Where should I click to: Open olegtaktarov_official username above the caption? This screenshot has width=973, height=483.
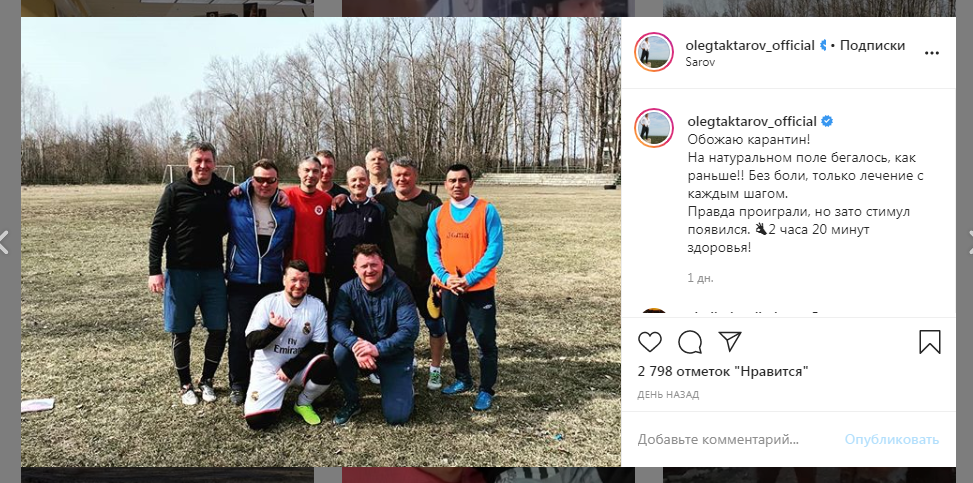tap(753, 121)
